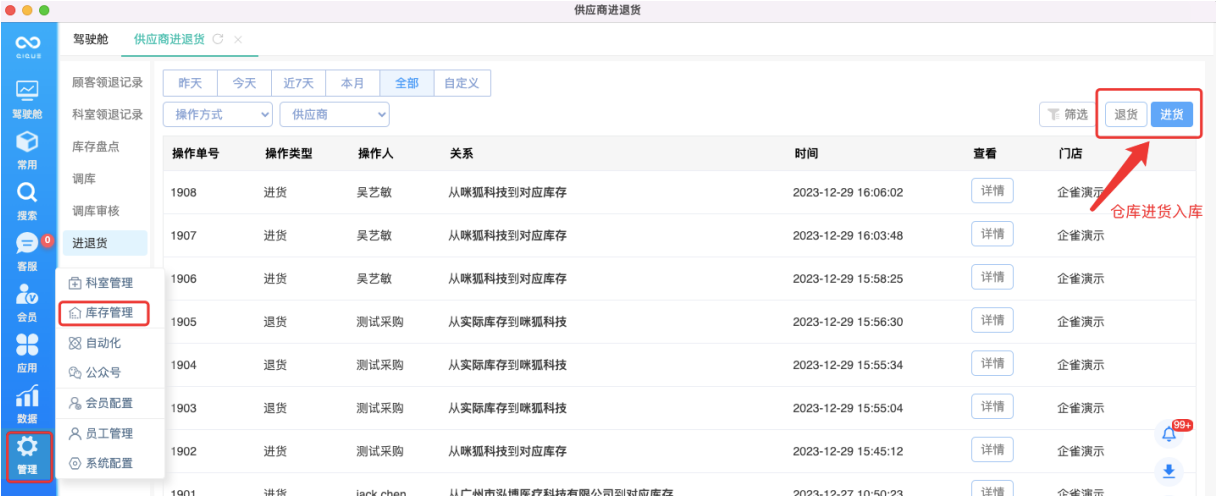This screenshot has width=1226, height=497.
Task: Click 测试采购 in row 1905
Action: [x=380, y=322]
